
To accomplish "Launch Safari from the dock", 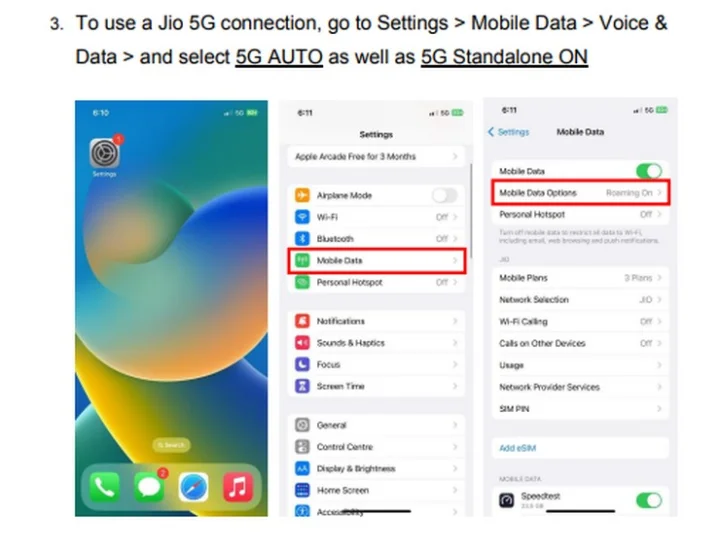I will [193, 487].
